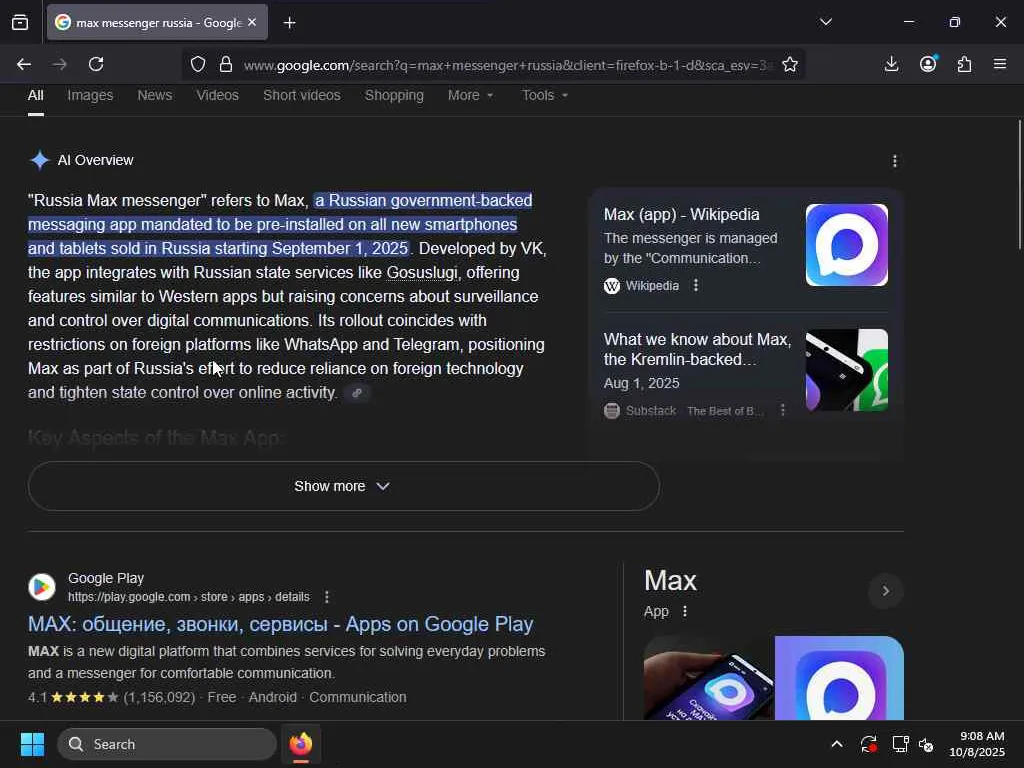The height and width of the screenshot is (768, 1024).
Task: Click the AI Overview sparkle icon
Action: pyautogui.click(x=40, y=160)
